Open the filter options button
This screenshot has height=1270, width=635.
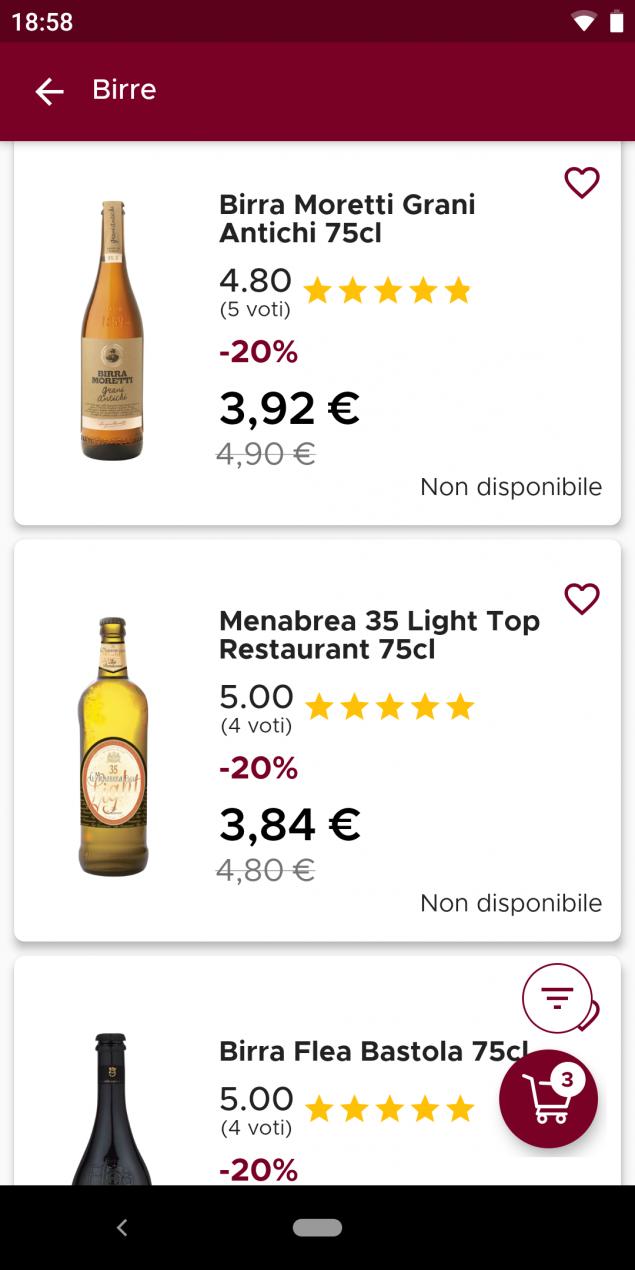click(x=557, y=997)
